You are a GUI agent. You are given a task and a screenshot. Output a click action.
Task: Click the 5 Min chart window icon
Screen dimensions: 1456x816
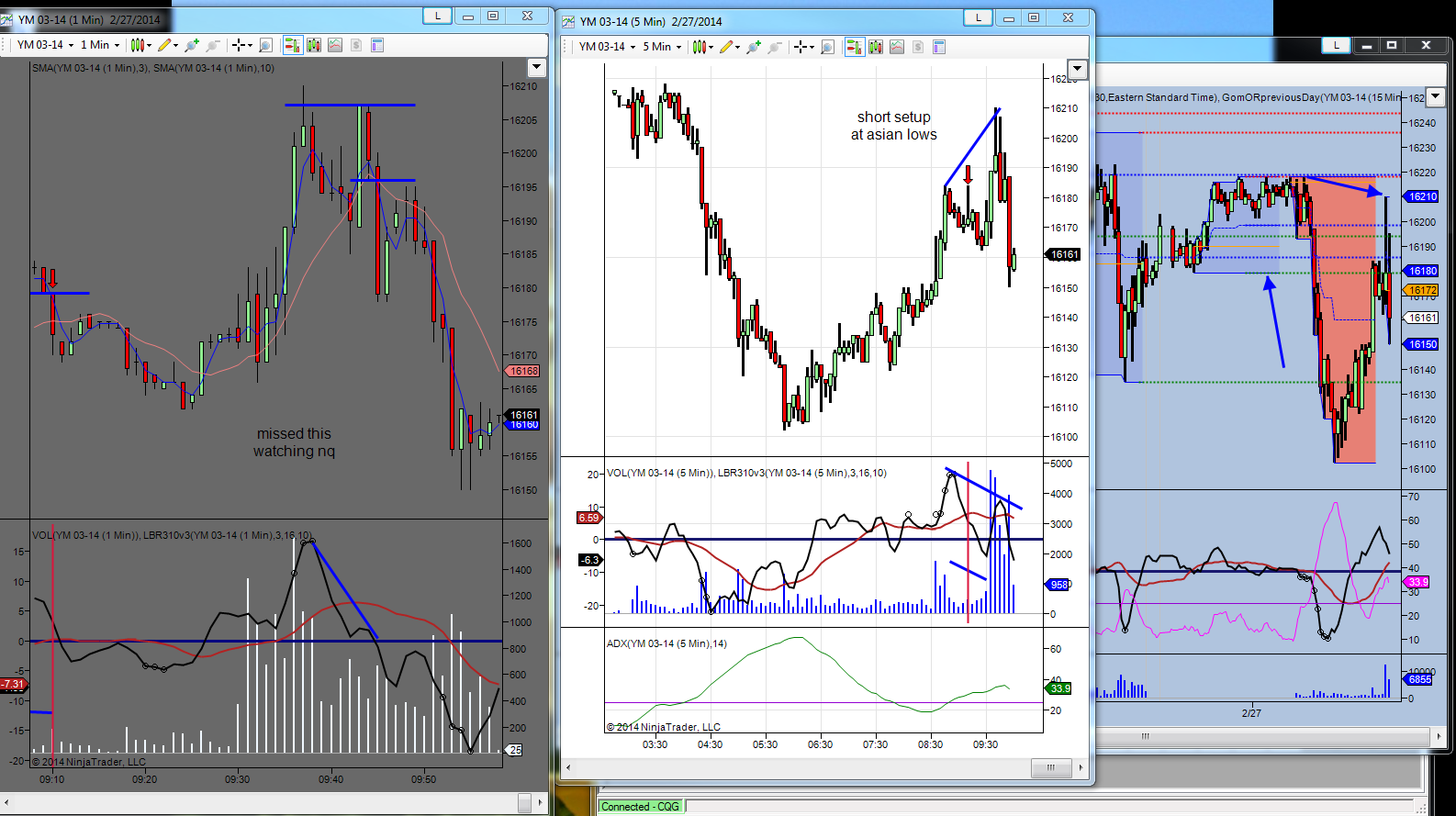click(569, 21)
